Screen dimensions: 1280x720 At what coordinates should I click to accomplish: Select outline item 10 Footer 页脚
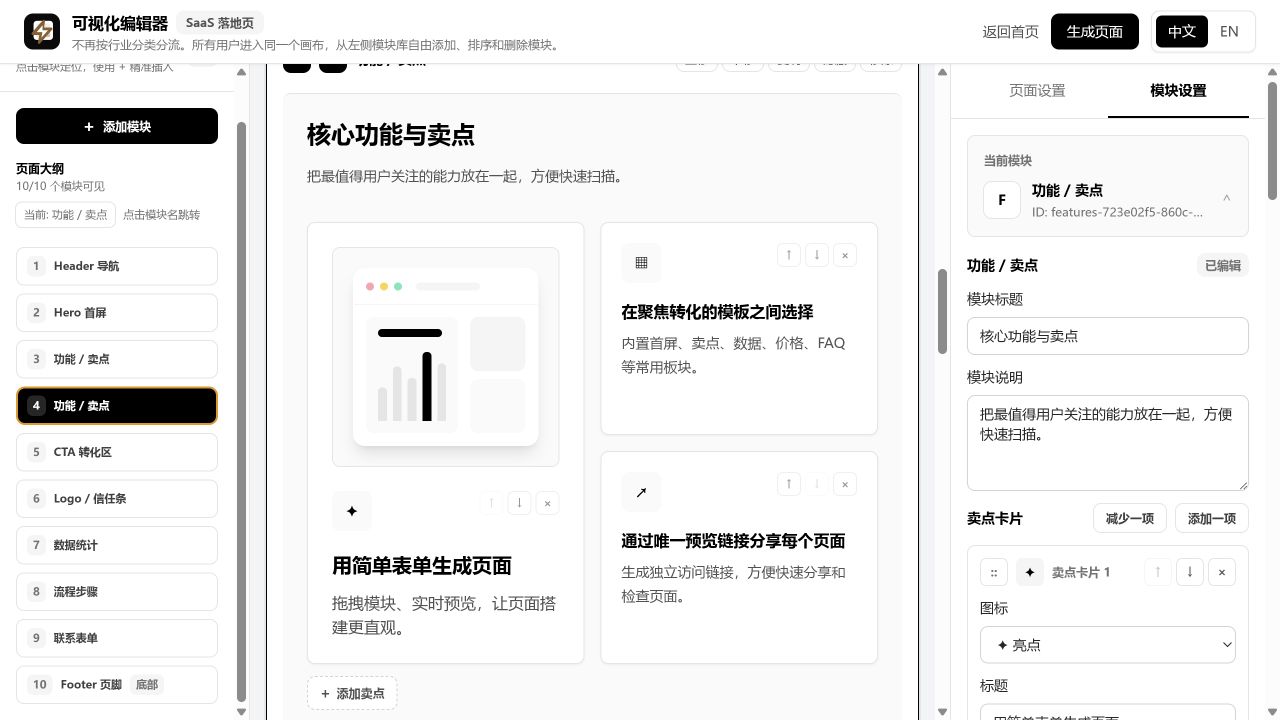click(x=117, y=684)
